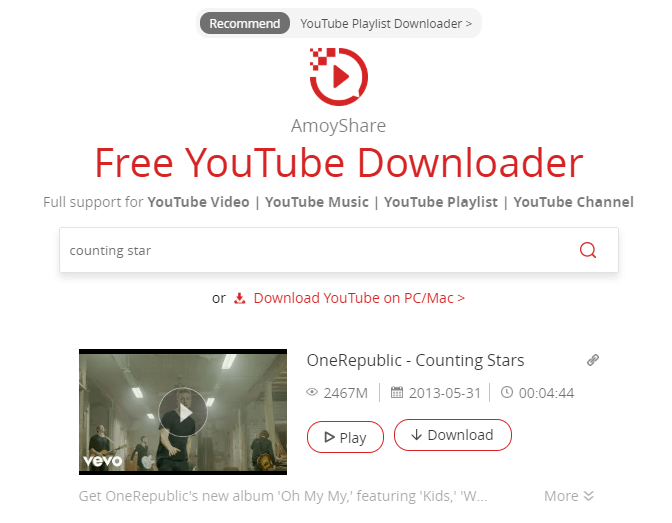Click the Play button for Counting Stars
Screen dimensions: 672x523
[345, 437]
